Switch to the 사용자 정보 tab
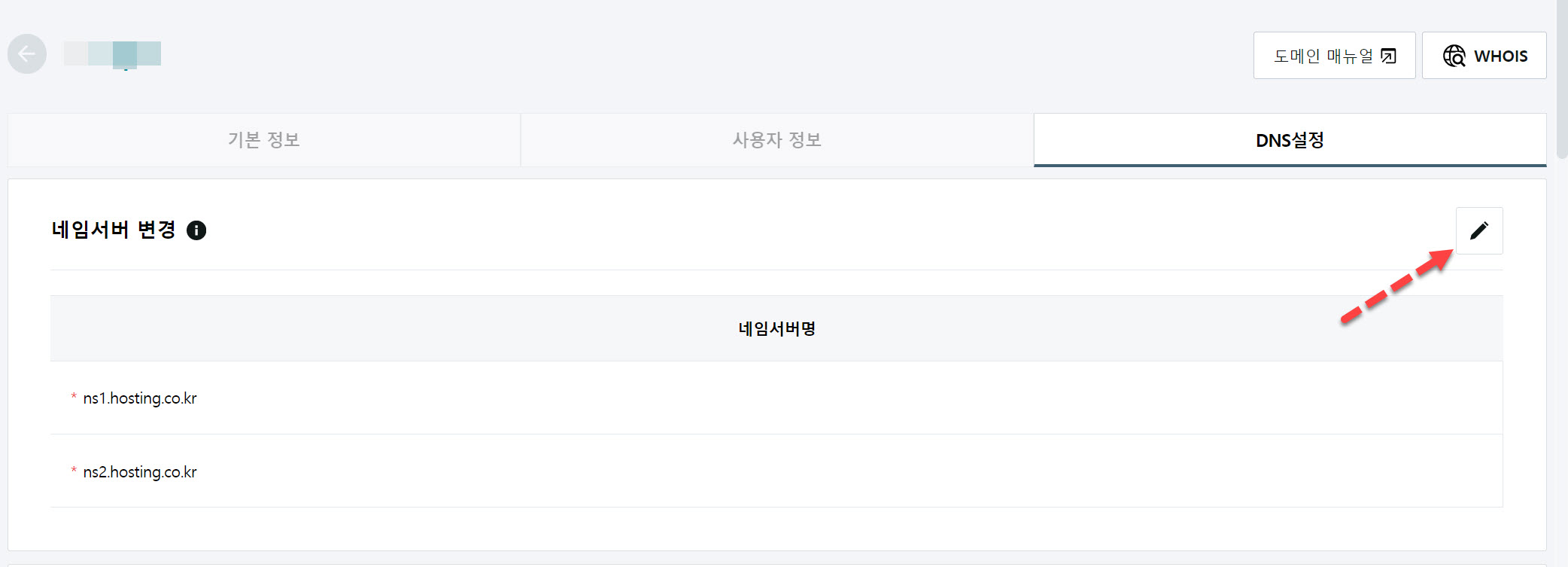Viewport: 1568px width, 567px height. coord(776,140)
